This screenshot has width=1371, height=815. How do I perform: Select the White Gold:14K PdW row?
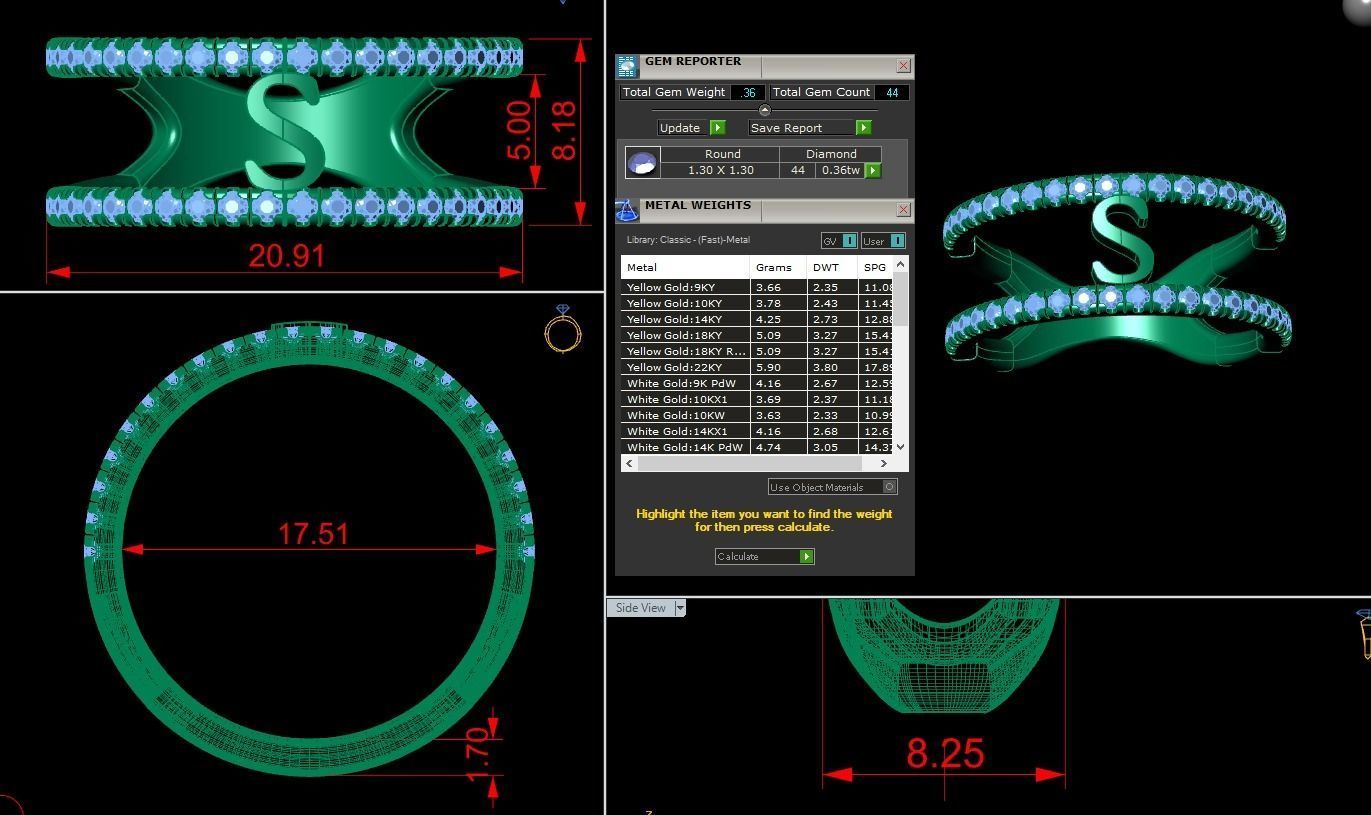click(x=757, y=447)
